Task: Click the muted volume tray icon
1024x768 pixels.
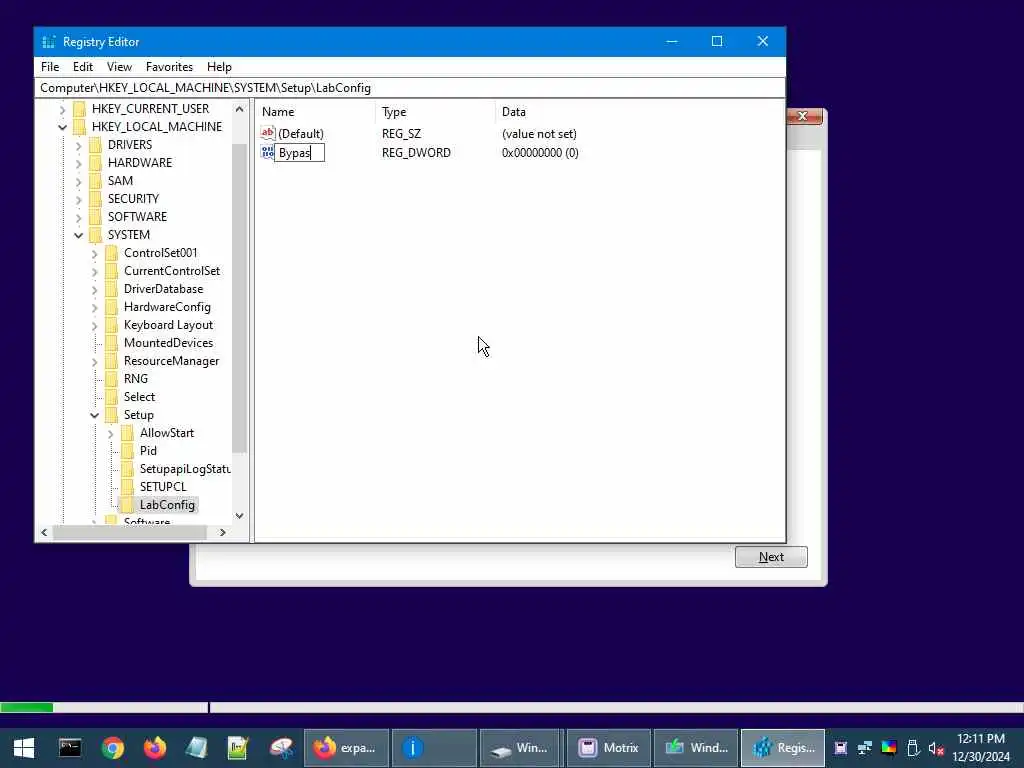Action: 936,748
